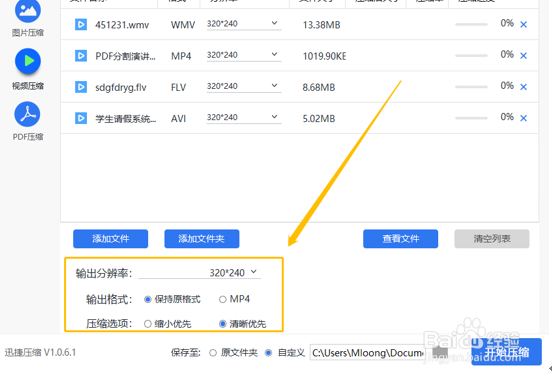Remove sdgfdryg.flv from the list
Screen dimensions: 552x377
[523, 87]
